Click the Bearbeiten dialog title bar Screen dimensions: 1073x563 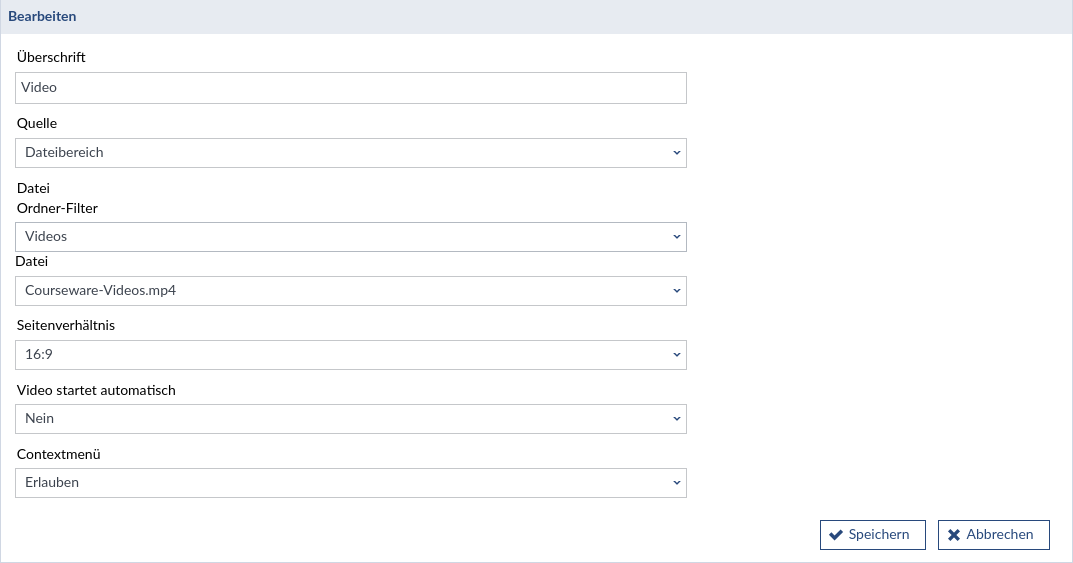coord(536,17)
